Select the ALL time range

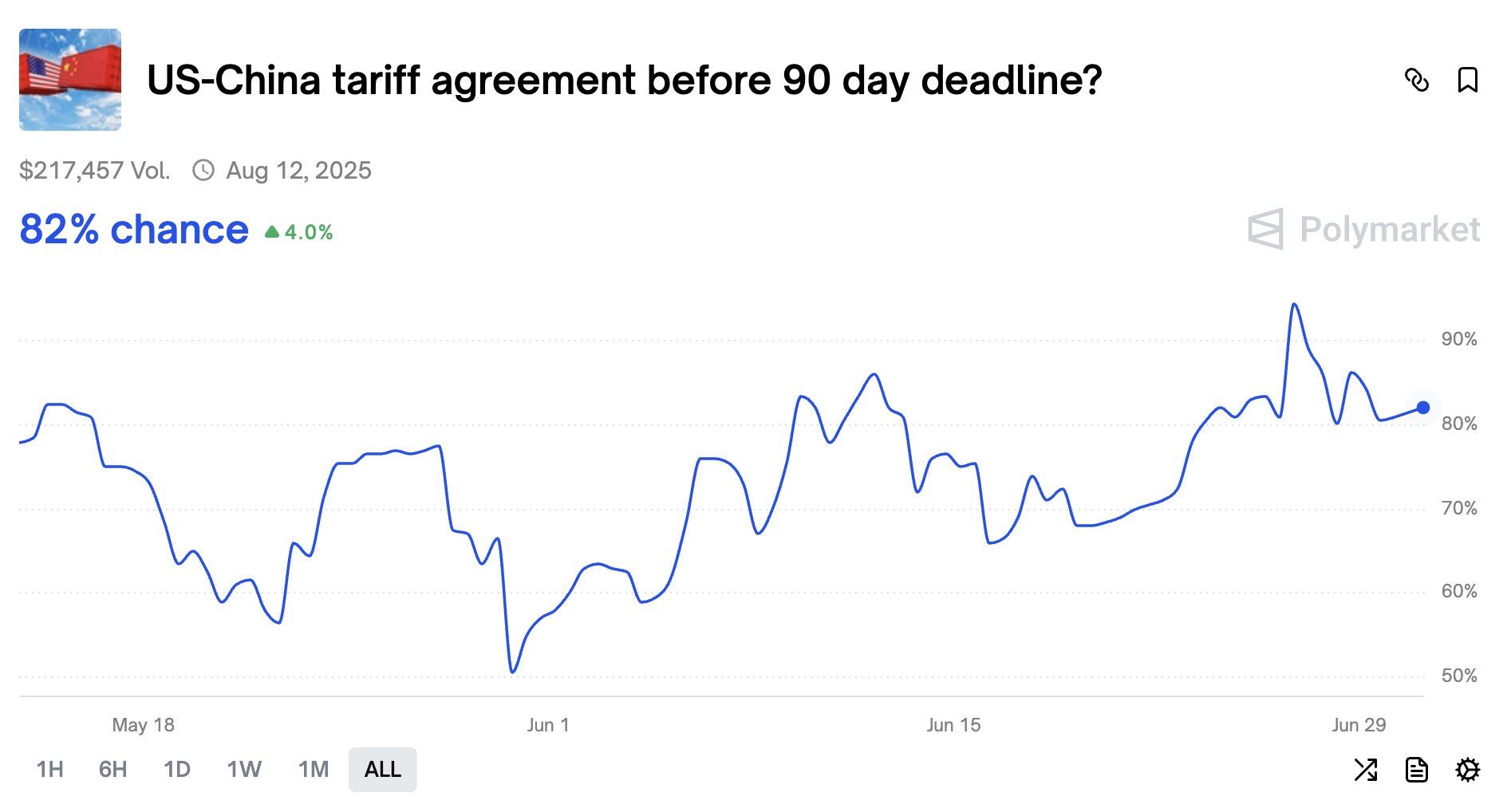pyautogui.click(x=382, y=770)
